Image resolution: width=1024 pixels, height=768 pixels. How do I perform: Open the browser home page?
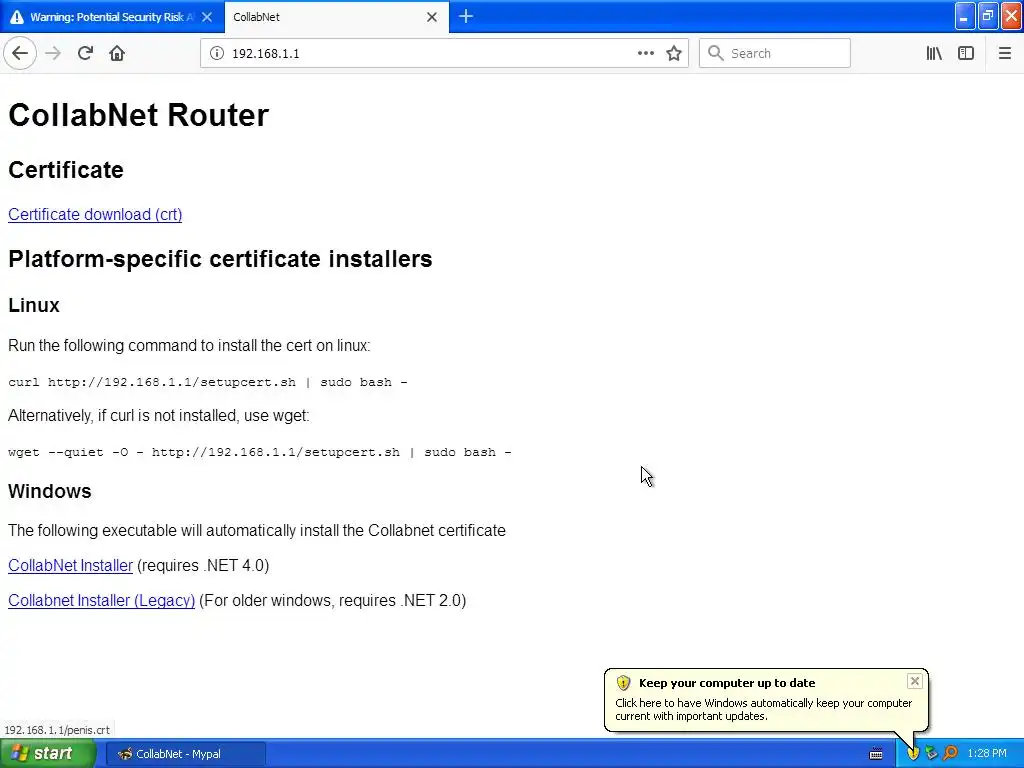point(117,53)
